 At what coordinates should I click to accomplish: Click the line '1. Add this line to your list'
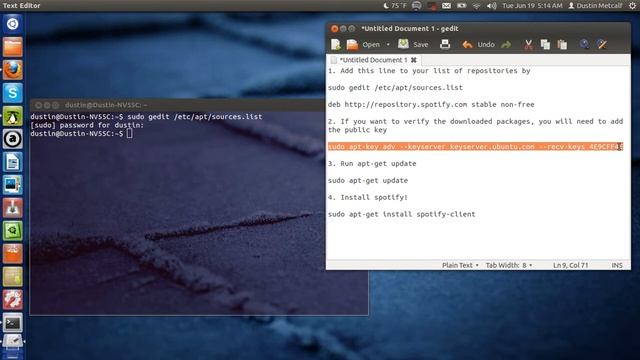[x=429, y=71]
